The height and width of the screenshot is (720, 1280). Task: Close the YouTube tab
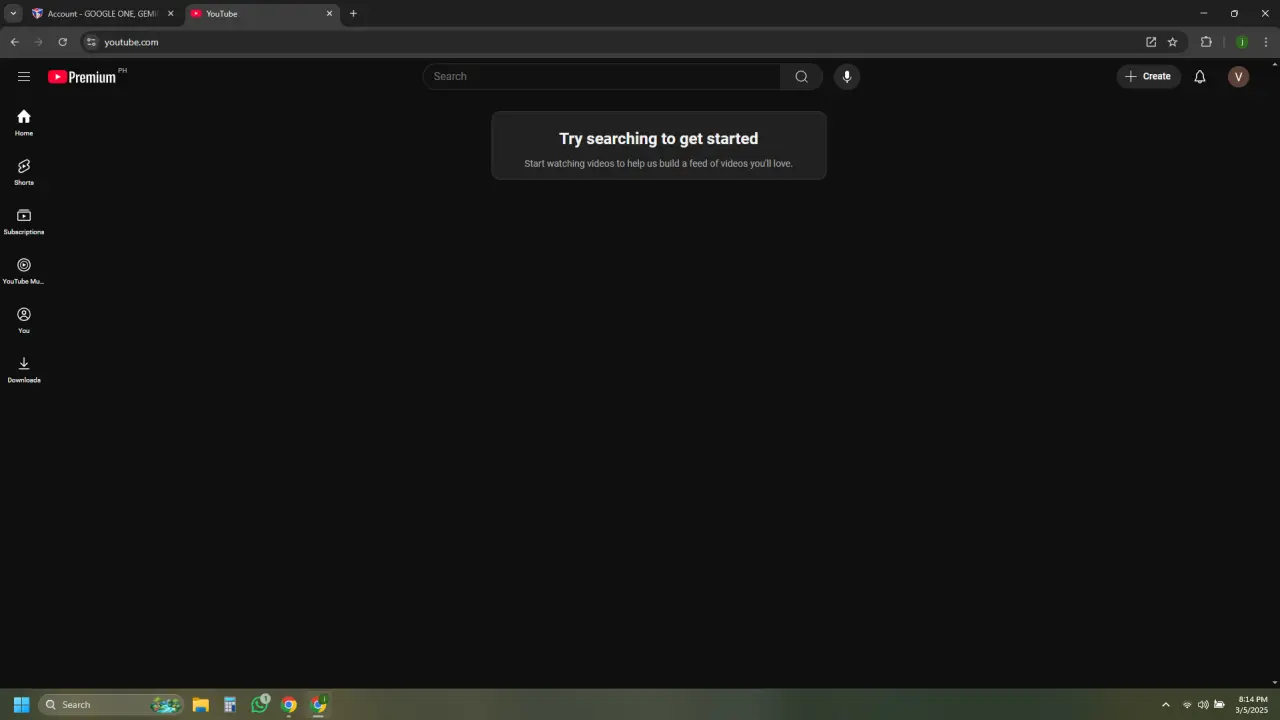click(329, 14)
